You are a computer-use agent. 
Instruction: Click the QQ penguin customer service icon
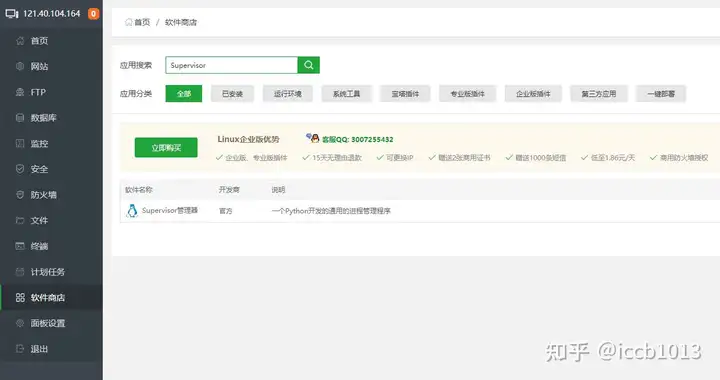click(x=313, y=138)
